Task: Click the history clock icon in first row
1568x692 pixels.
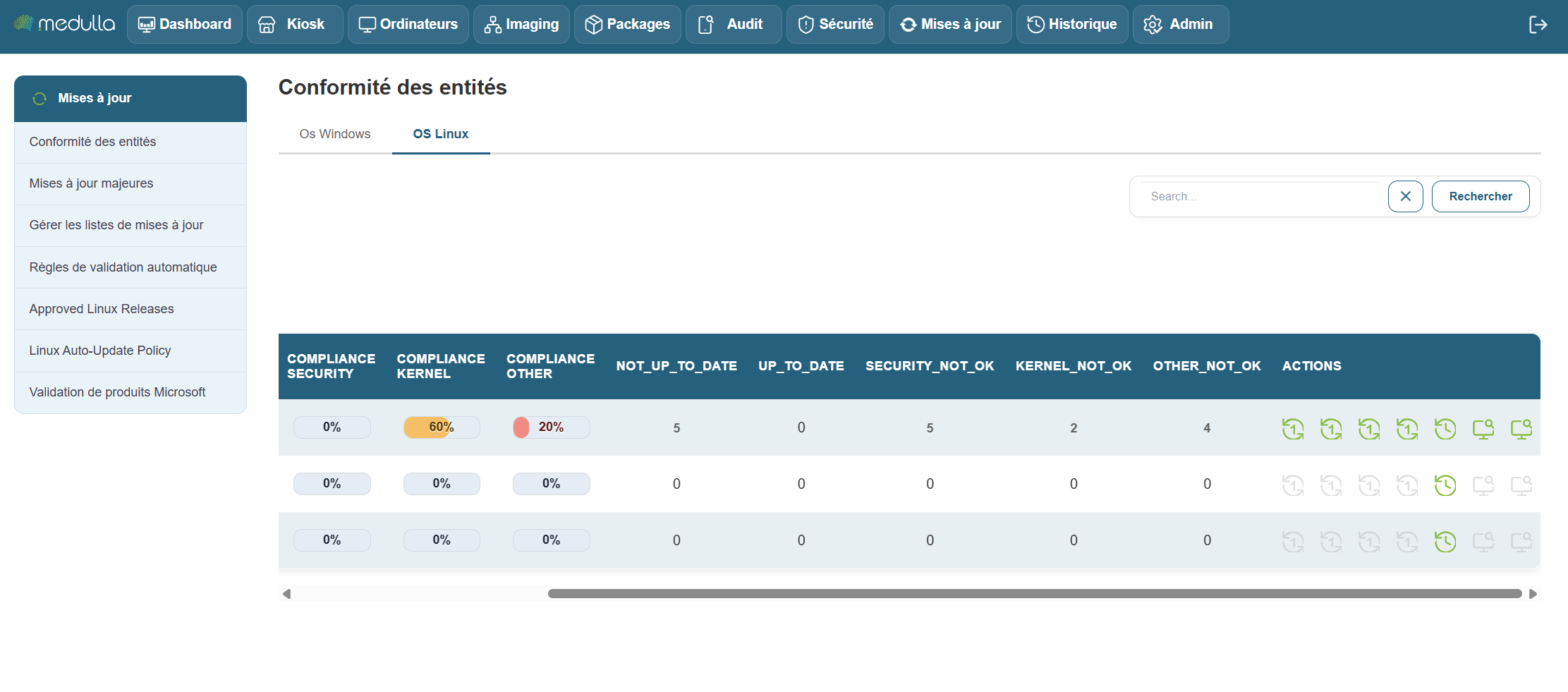Action: [x=1445, y=428]
